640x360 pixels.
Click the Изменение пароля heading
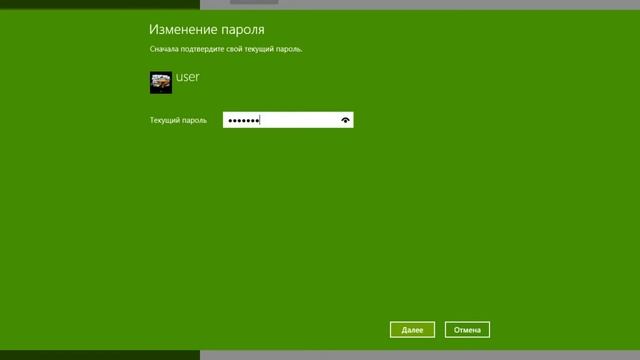(207, 29)
